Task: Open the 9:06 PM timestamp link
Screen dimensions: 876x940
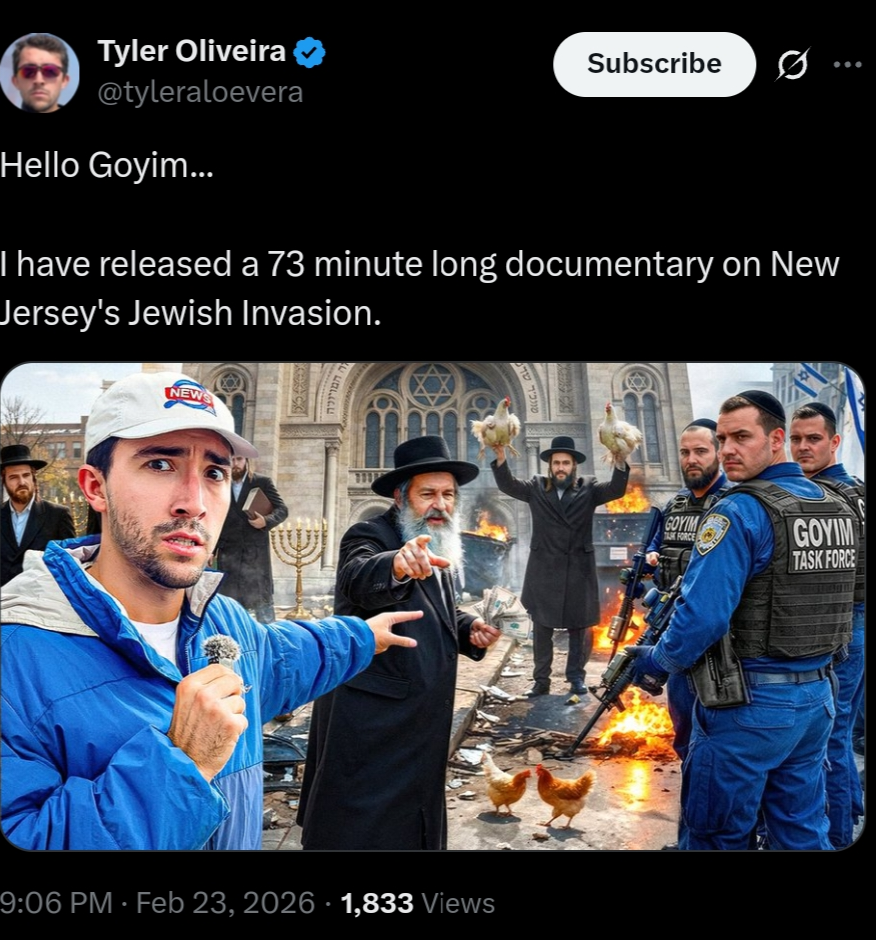Action: click(x=56, y=903)
